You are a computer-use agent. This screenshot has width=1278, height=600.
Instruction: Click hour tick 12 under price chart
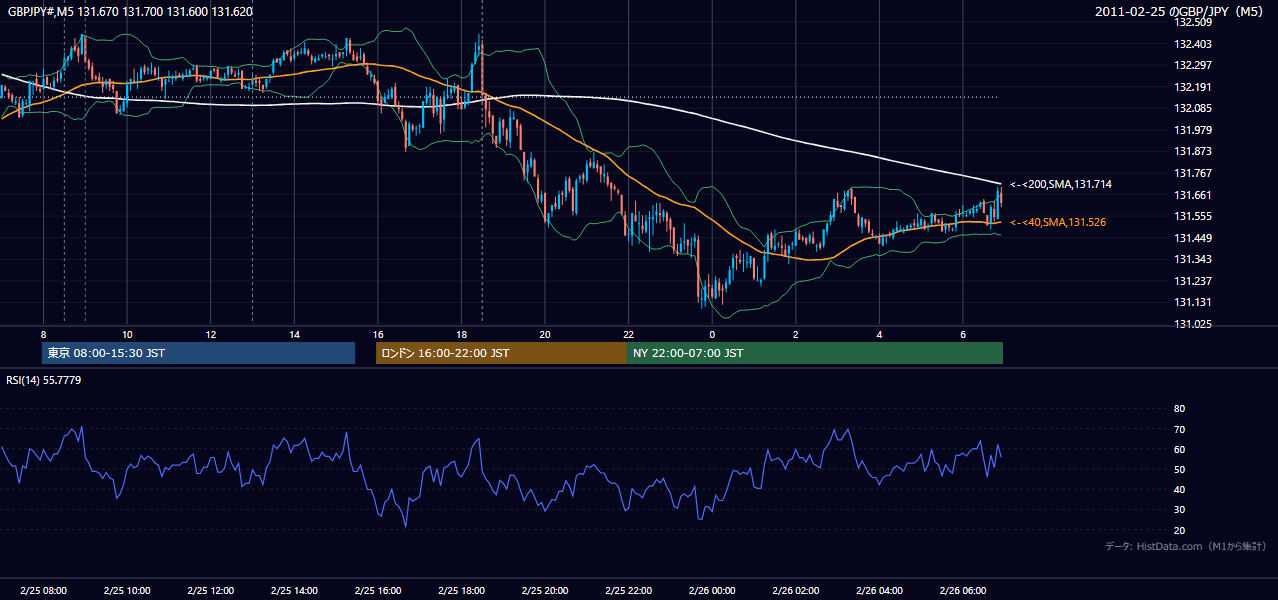pos(211,334)
